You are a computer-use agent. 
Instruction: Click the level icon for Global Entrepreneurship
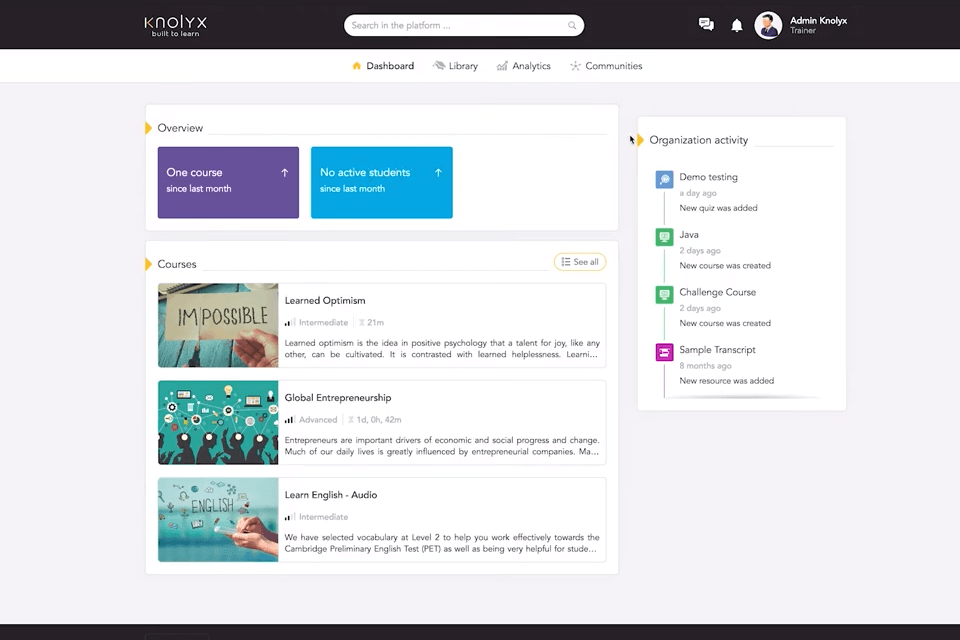[x=290, y=420]
